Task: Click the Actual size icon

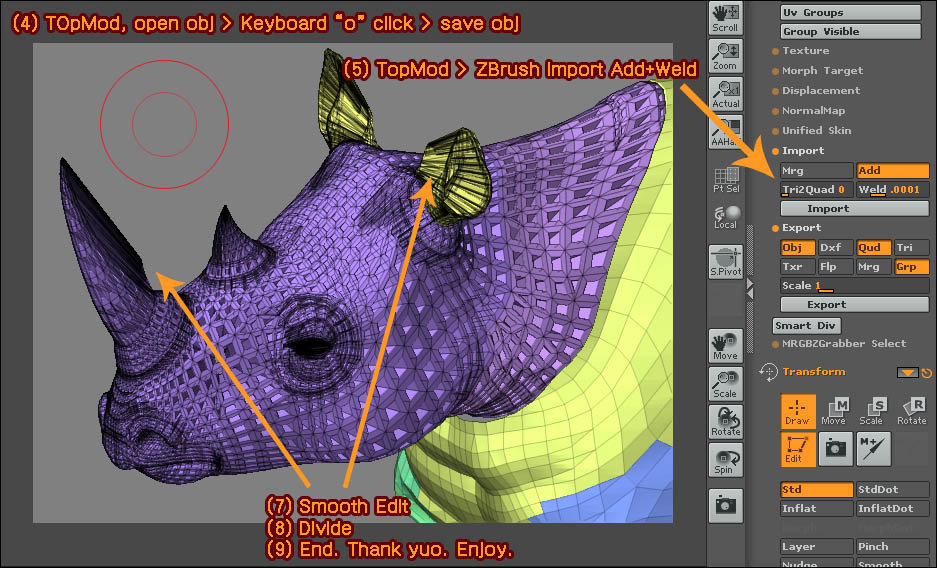Action: click(725, 94)
